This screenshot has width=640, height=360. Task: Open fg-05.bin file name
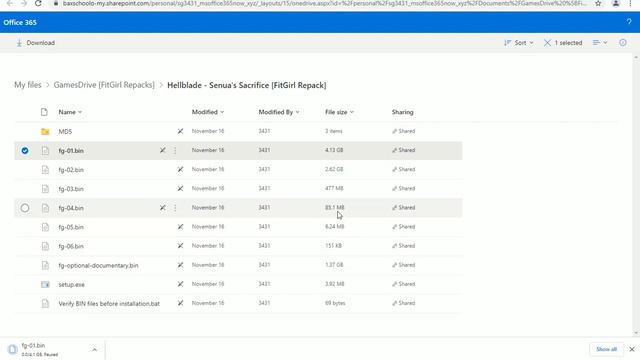71,227
